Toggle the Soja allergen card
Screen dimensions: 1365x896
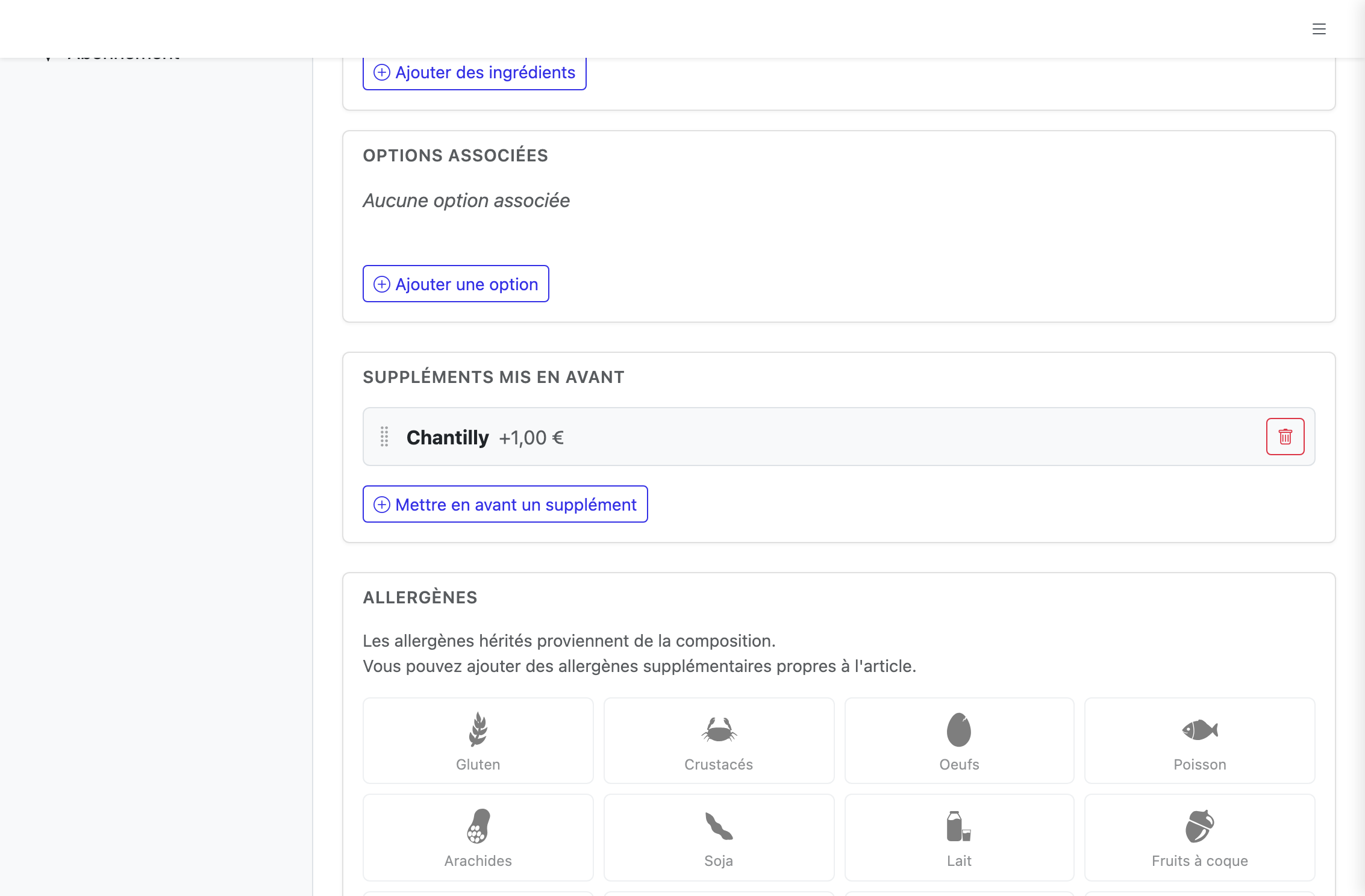719,837
